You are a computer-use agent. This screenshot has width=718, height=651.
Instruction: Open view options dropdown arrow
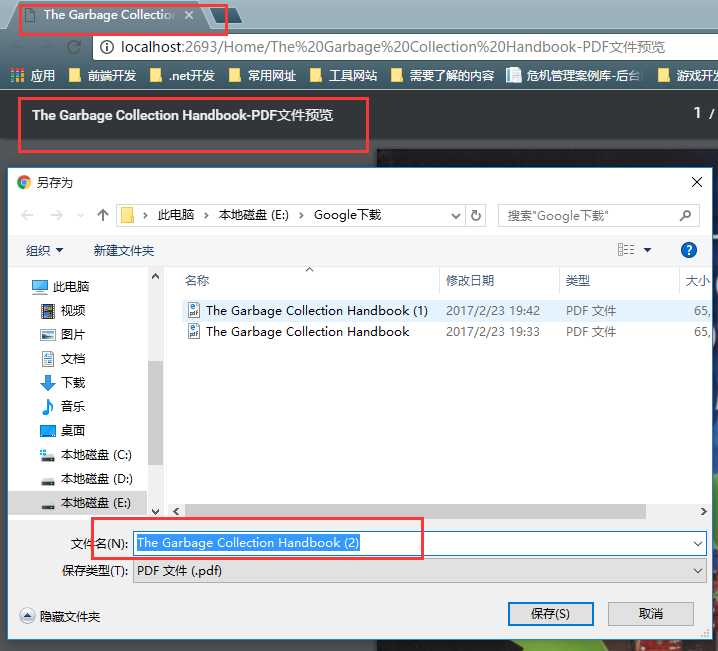click(647, 250)
